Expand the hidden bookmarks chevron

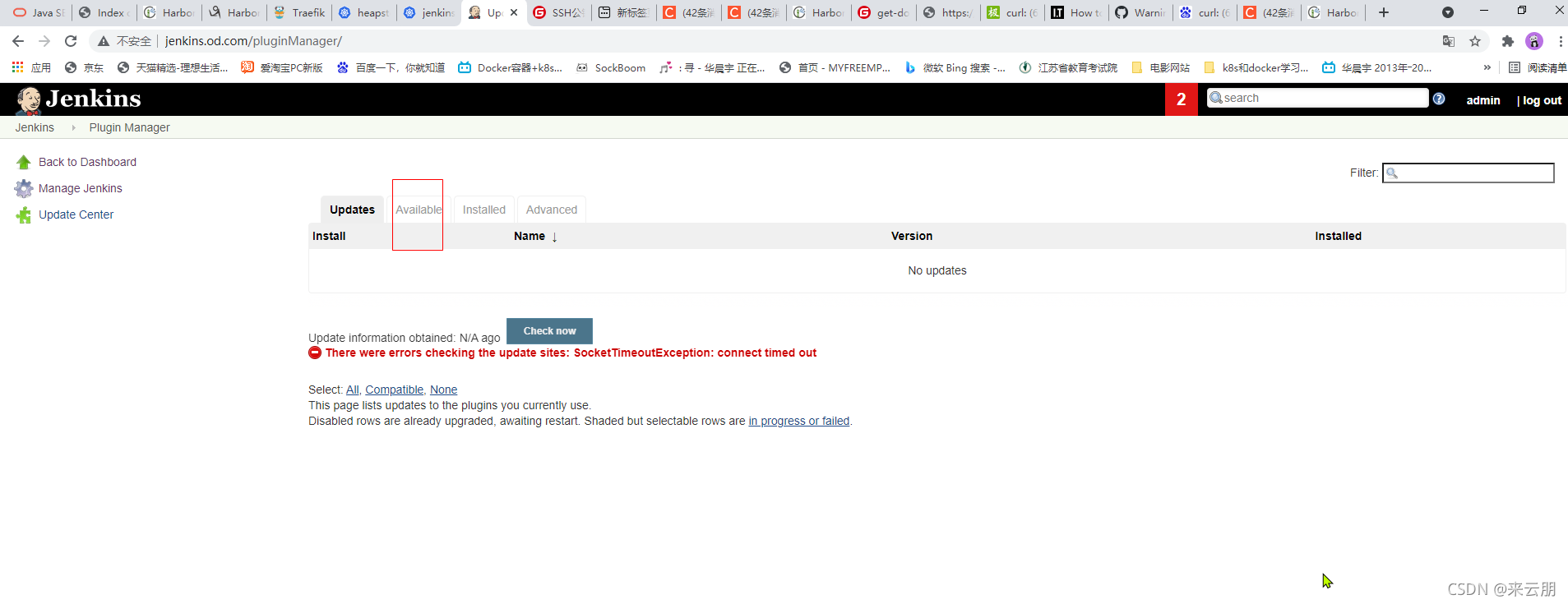[x=1487, y=67]
